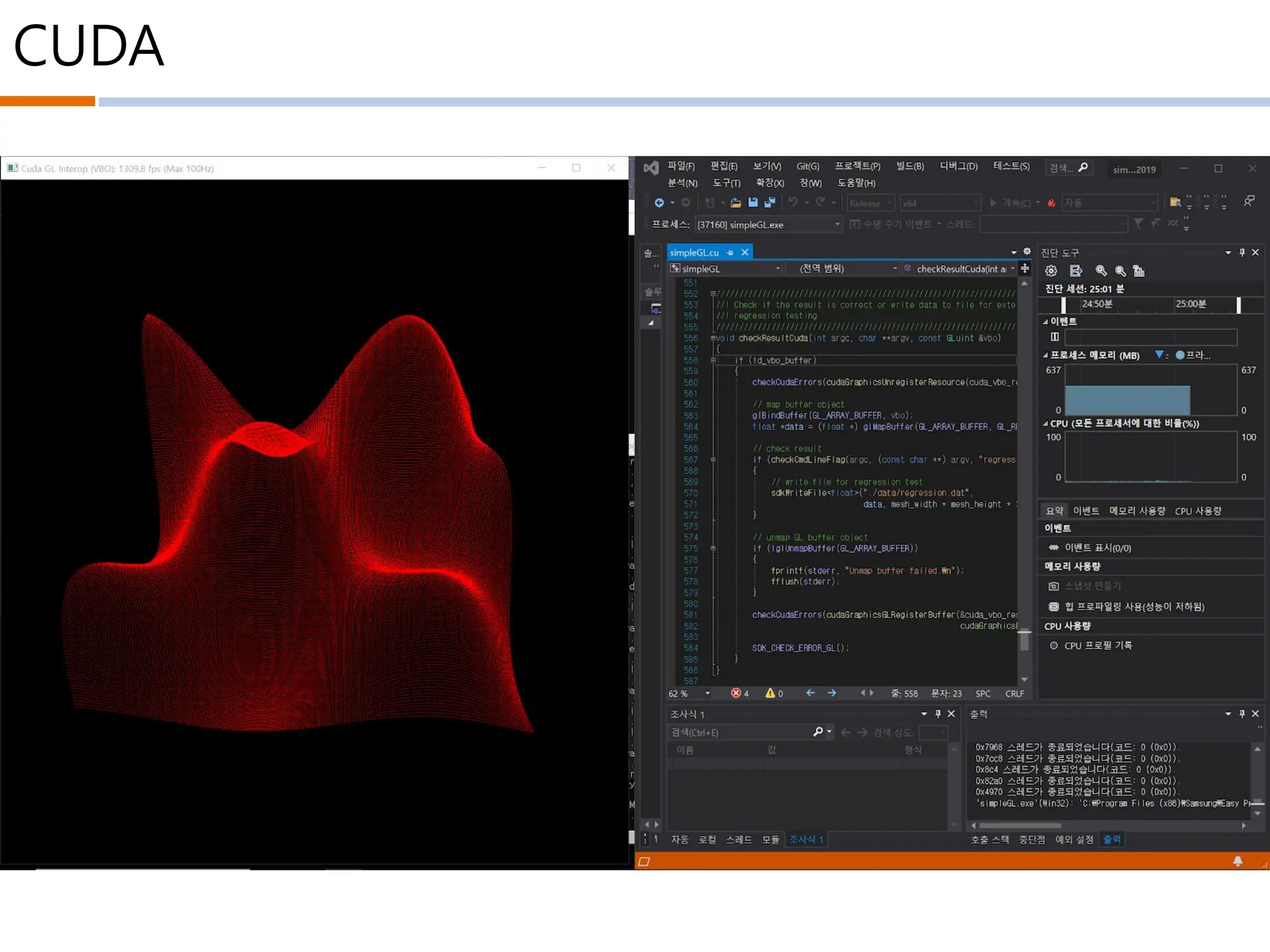Click the hot reload flame icon
1270x952 pixels.
click(1052, 203)
